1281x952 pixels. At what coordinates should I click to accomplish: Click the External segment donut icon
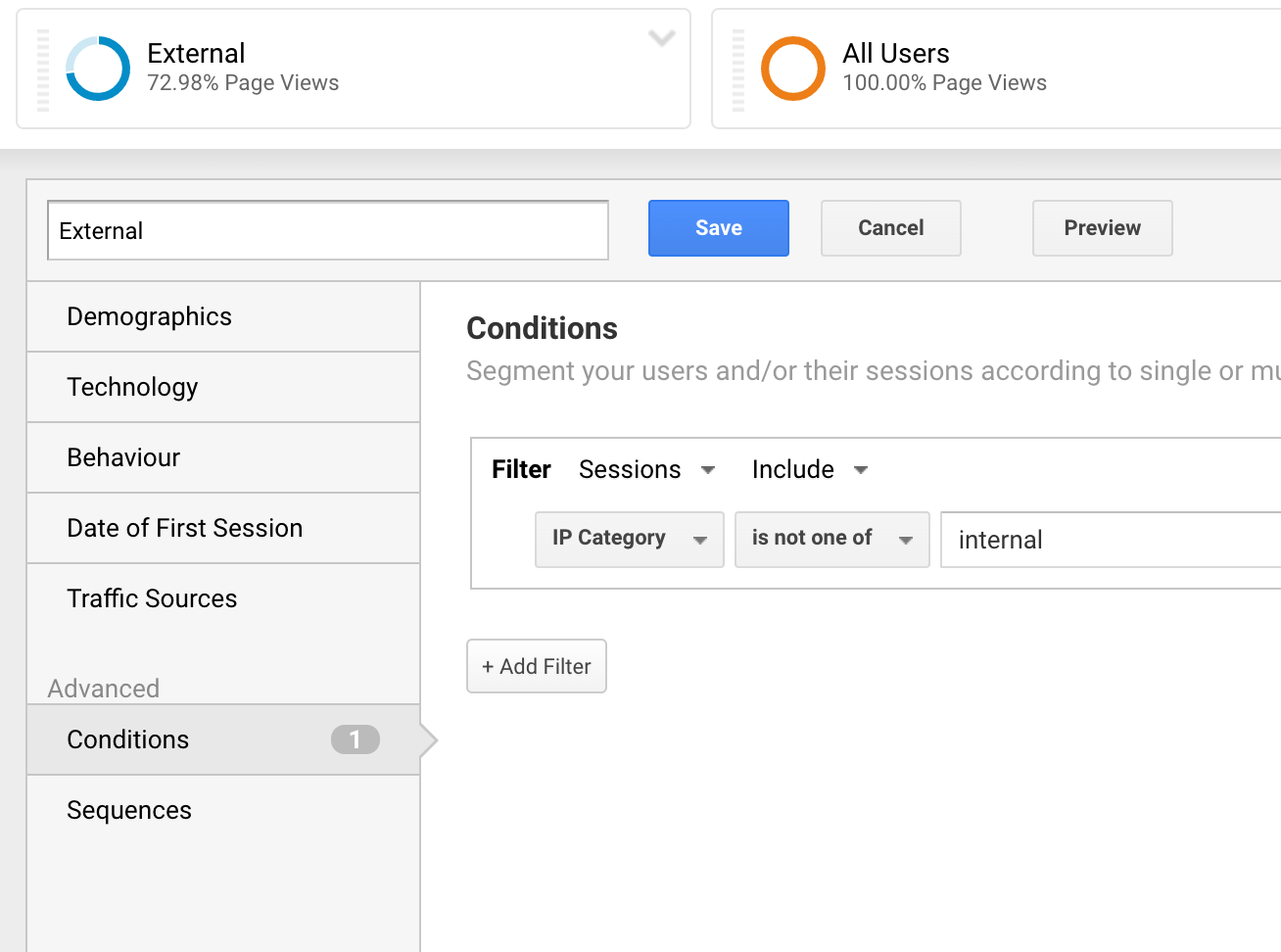(98, 69)
